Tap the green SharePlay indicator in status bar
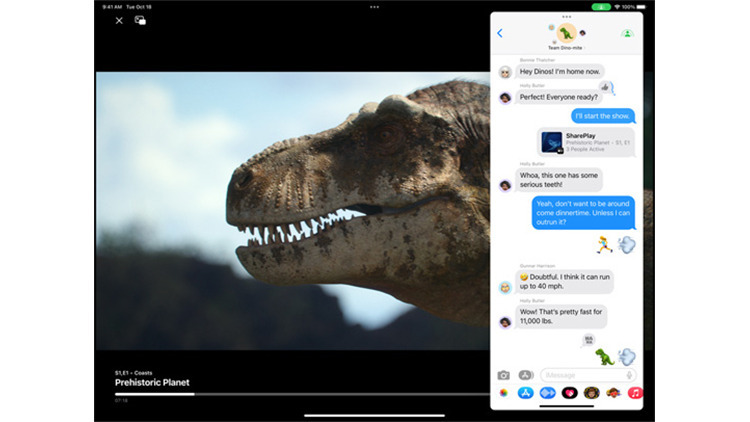 [x=600, y=6]
